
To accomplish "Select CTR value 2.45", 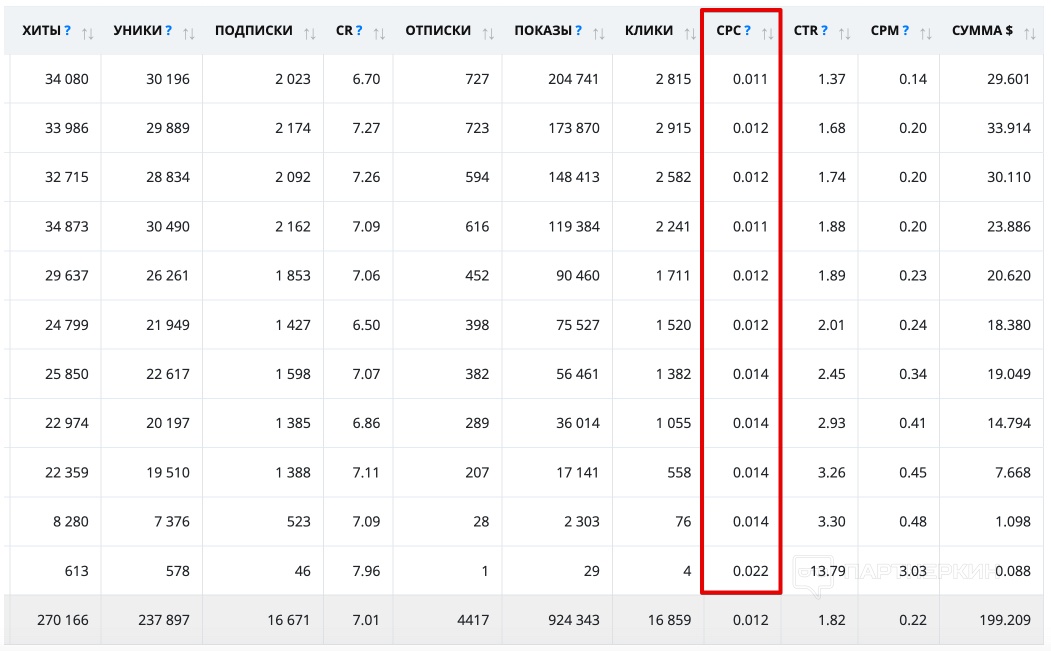I will 831,374.
